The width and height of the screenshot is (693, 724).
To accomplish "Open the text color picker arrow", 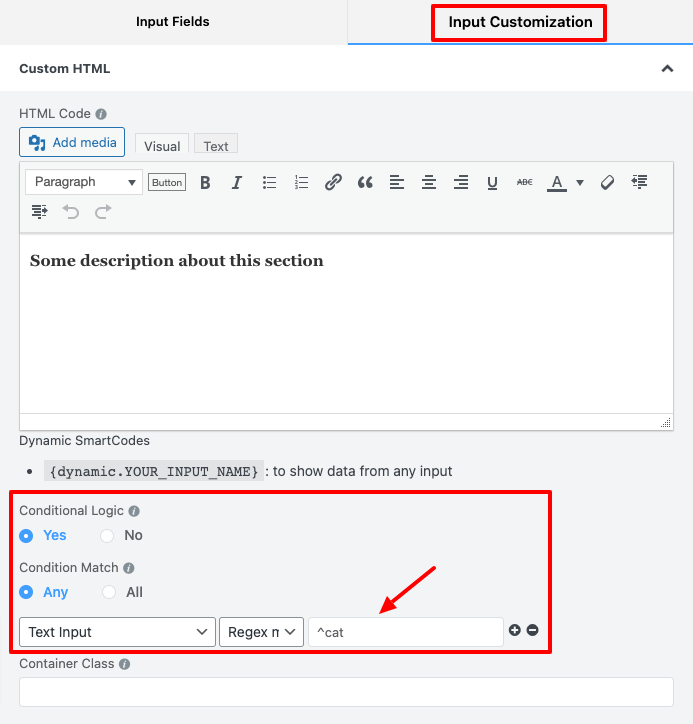I will [x=580, y=183].
